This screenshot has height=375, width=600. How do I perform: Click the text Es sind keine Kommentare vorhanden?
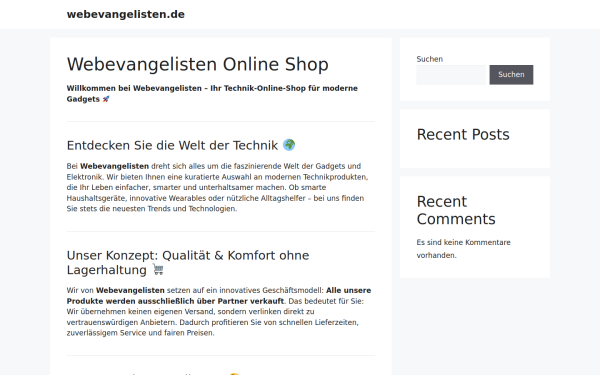coord(463,249)
